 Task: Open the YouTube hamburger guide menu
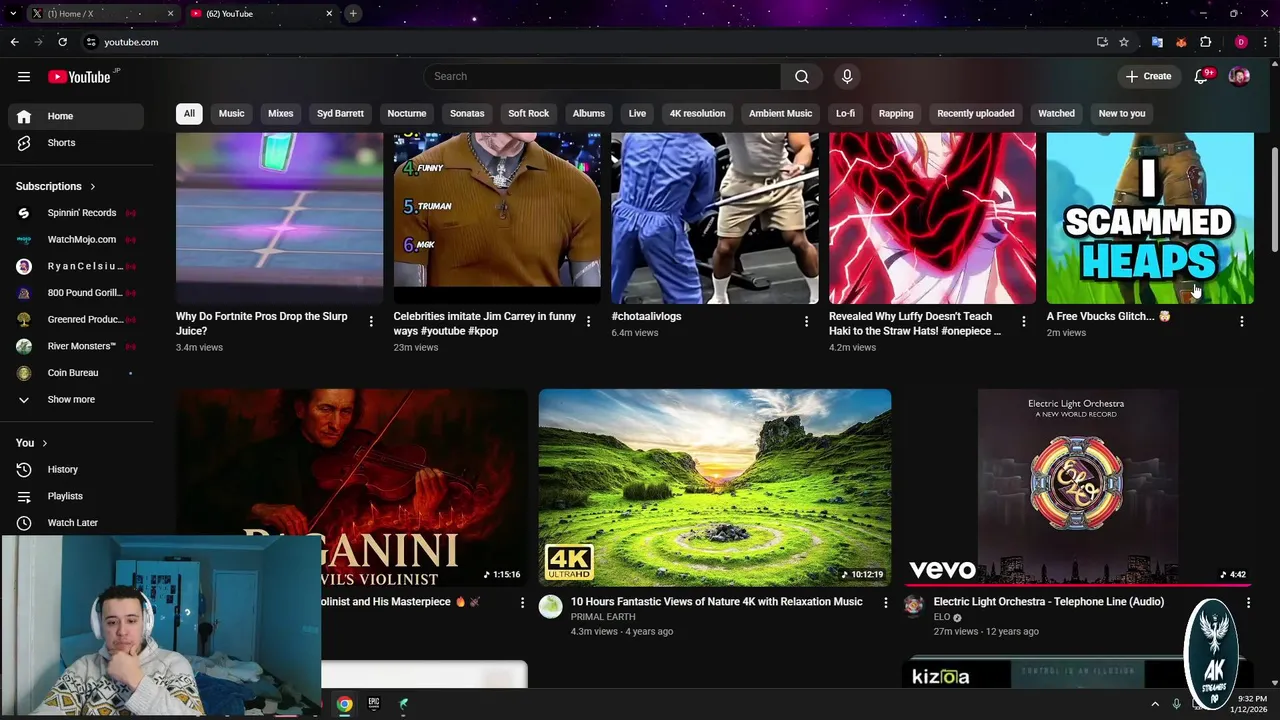pos(24,77)
